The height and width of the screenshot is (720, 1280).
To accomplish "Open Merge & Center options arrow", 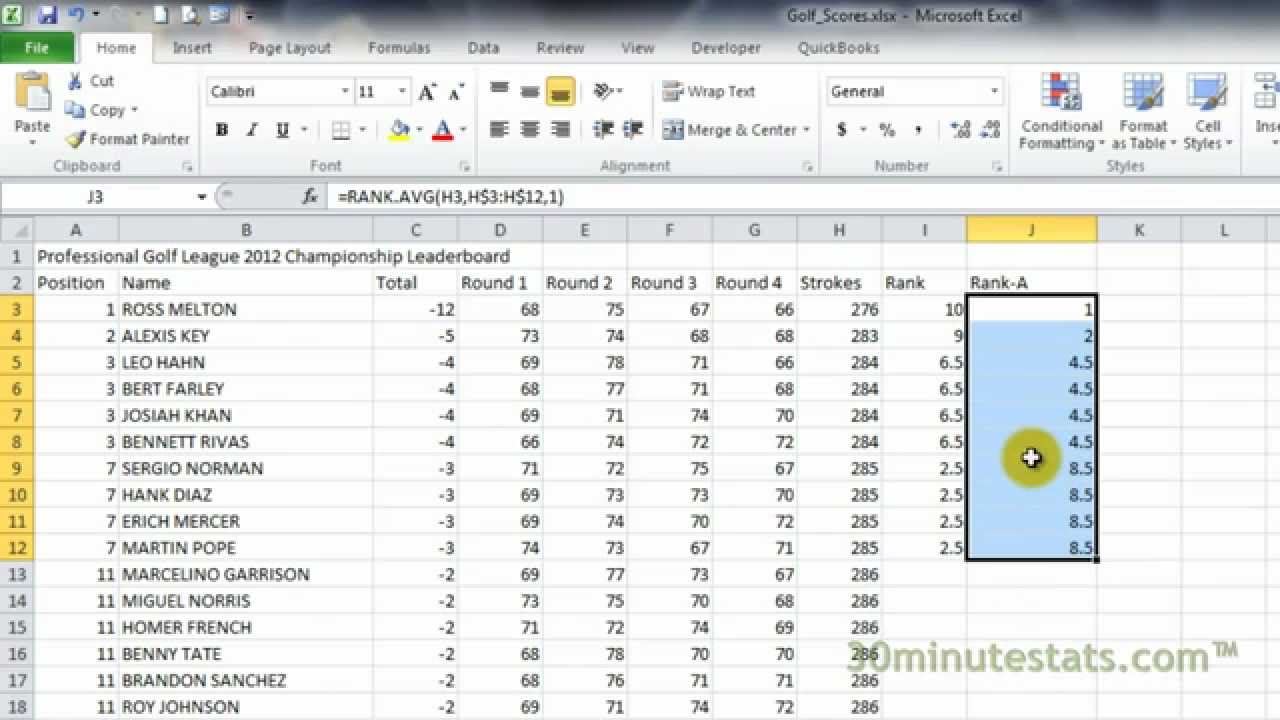I will pyautogui.click(x=806, y=130).
